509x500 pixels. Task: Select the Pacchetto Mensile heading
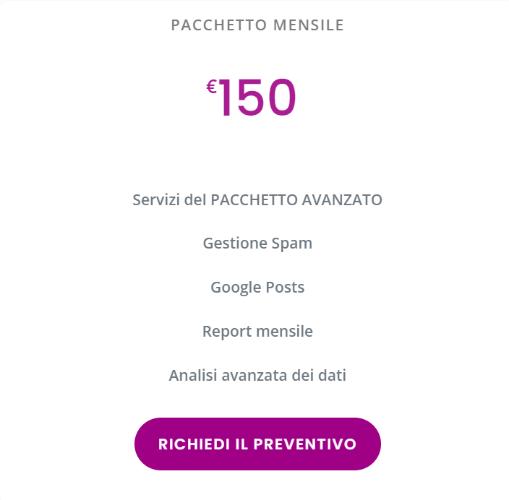click(x=257, y=25)
